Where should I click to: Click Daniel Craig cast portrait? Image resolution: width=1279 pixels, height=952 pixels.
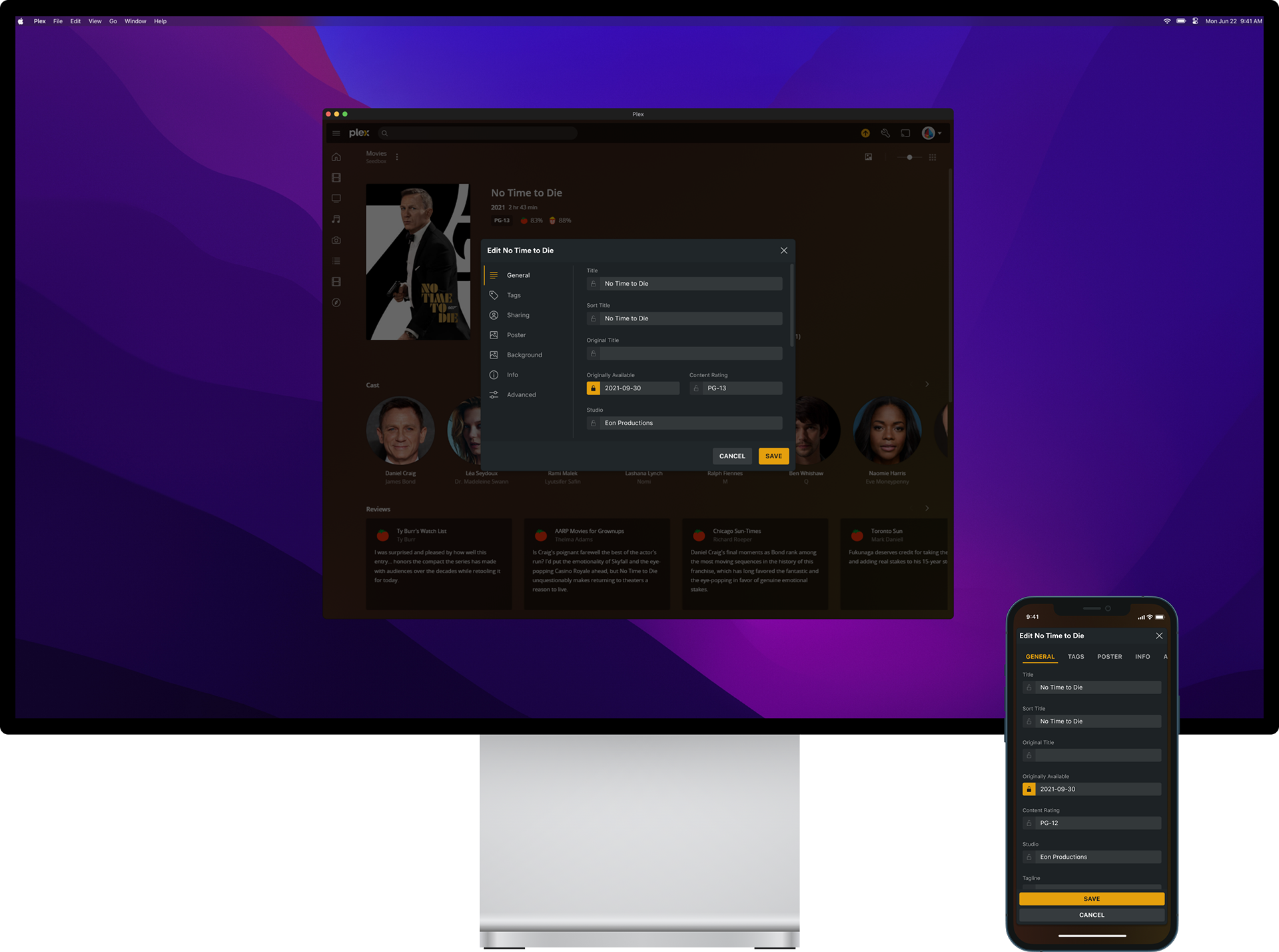400,430
